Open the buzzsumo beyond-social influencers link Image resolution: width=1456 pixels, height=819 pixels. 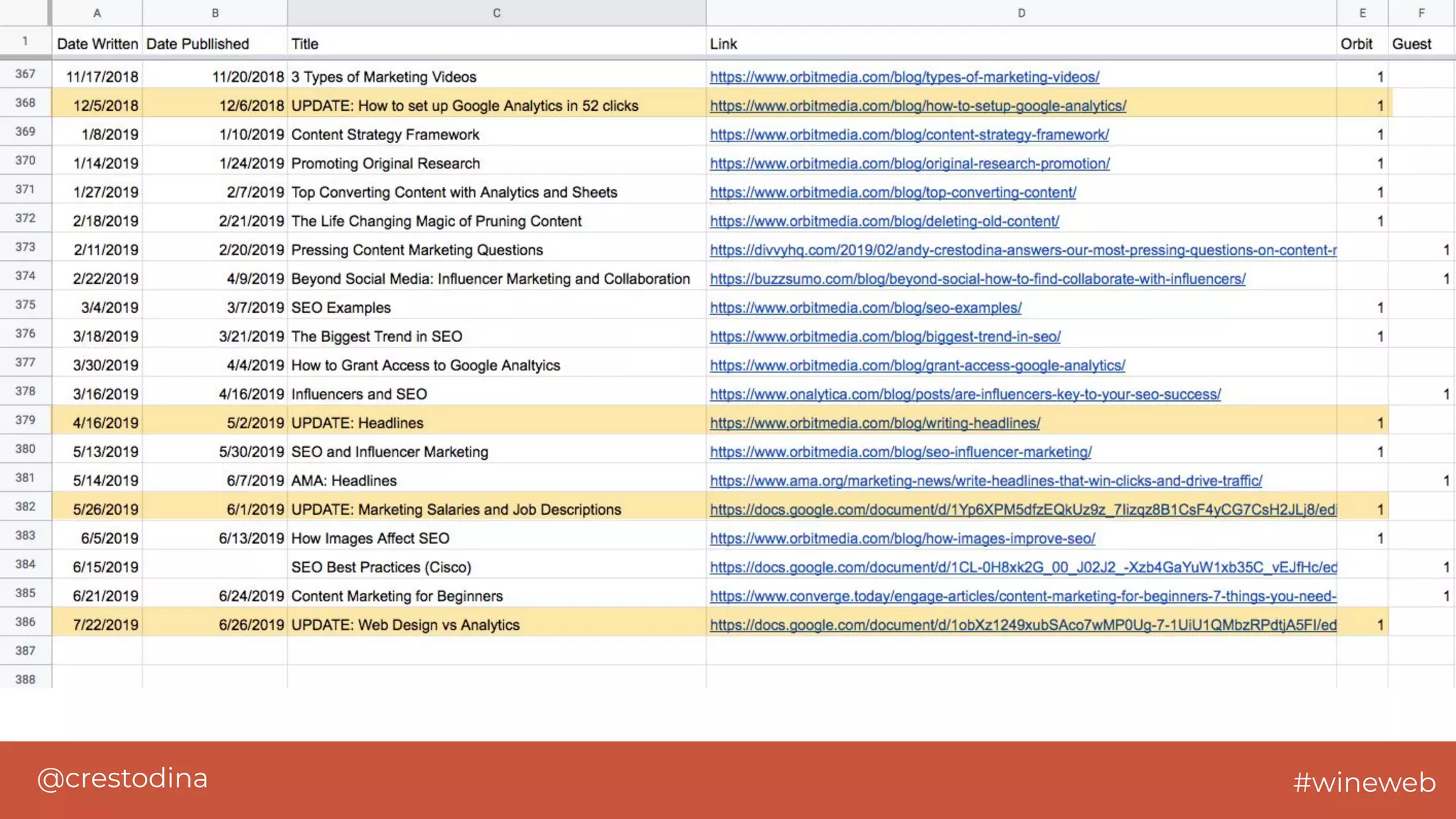tap(977, 279)
